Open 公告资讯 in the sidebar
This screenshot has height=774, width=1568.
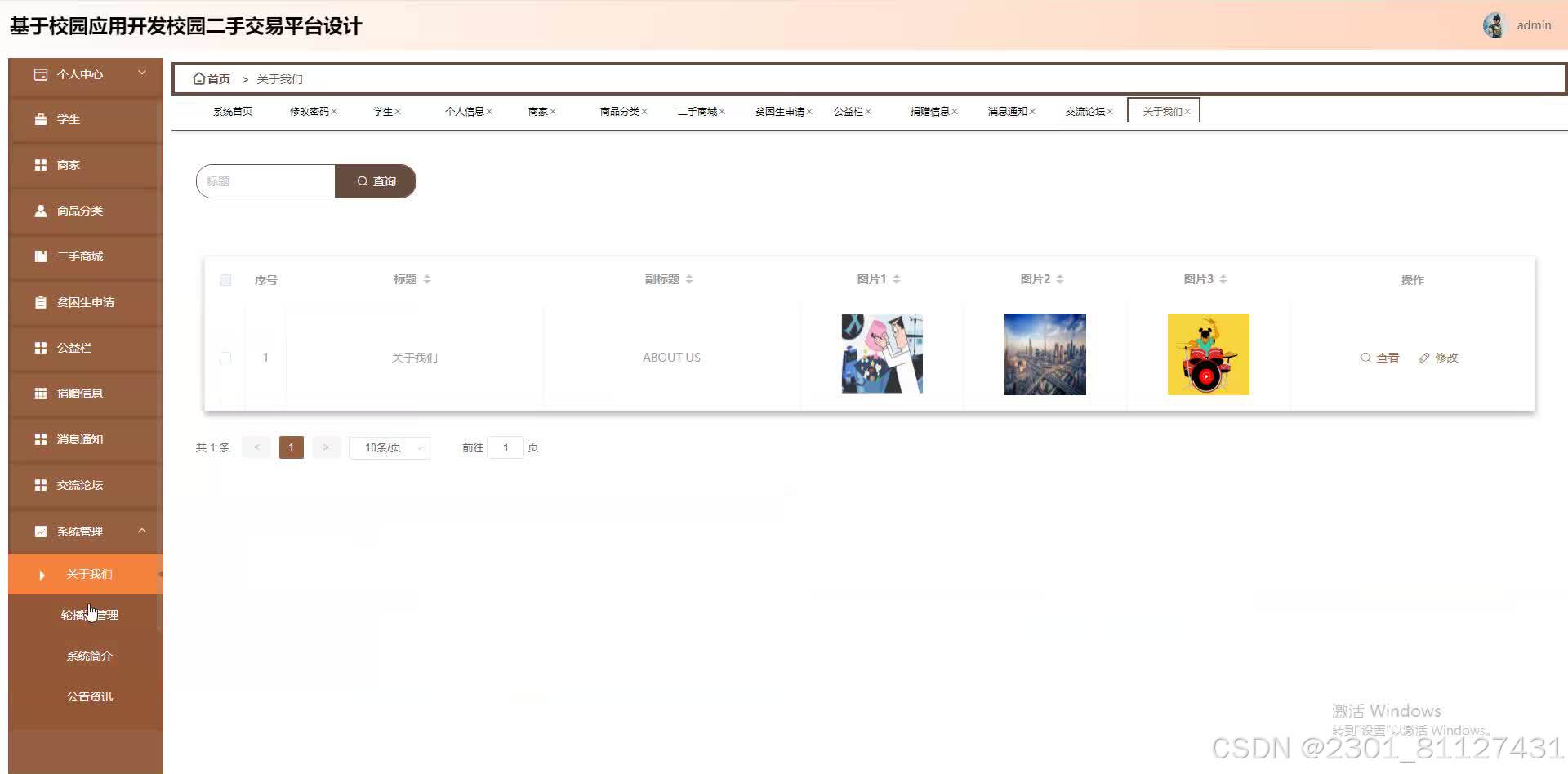90,696
